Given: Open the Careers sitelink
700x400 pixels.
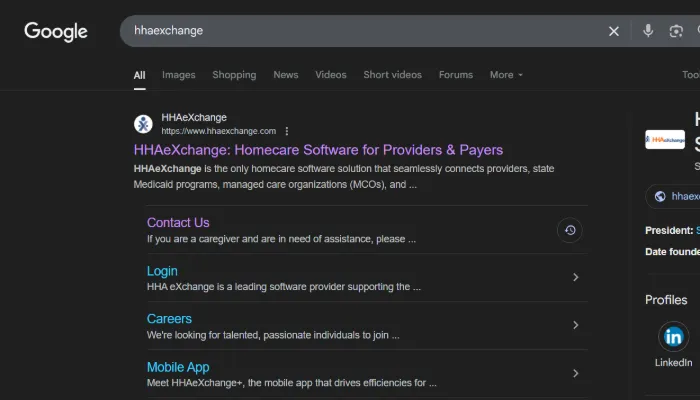Looking at the screenshot, I should [x=169, y=319].
